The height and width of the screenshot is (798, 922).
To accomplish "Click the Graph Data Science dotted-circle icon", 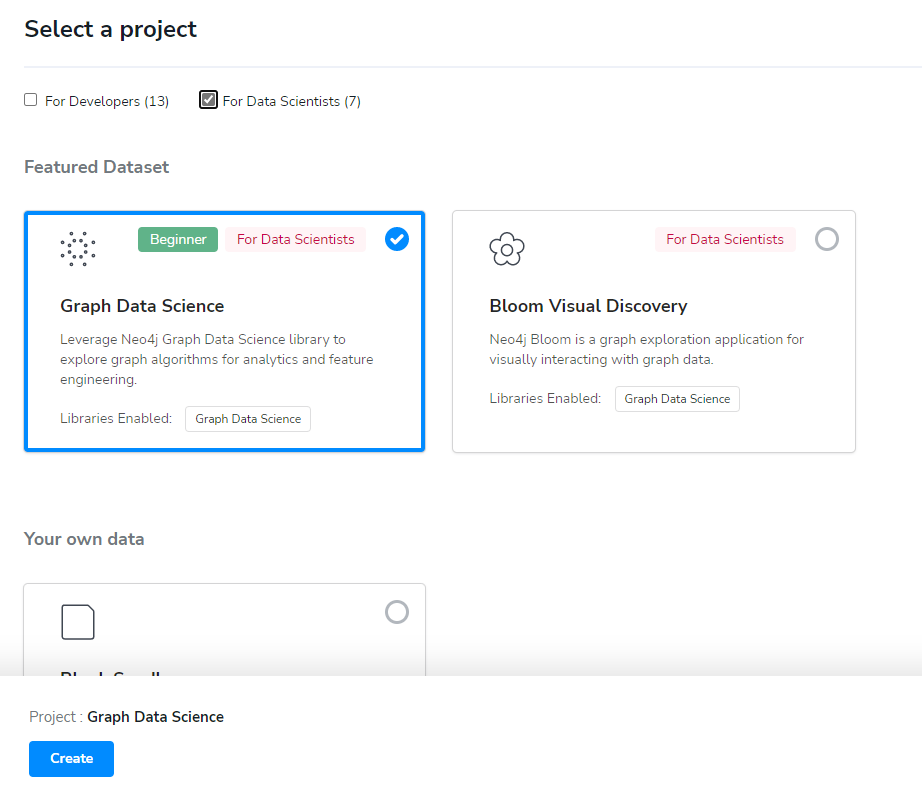I will [x=78, y=249].
